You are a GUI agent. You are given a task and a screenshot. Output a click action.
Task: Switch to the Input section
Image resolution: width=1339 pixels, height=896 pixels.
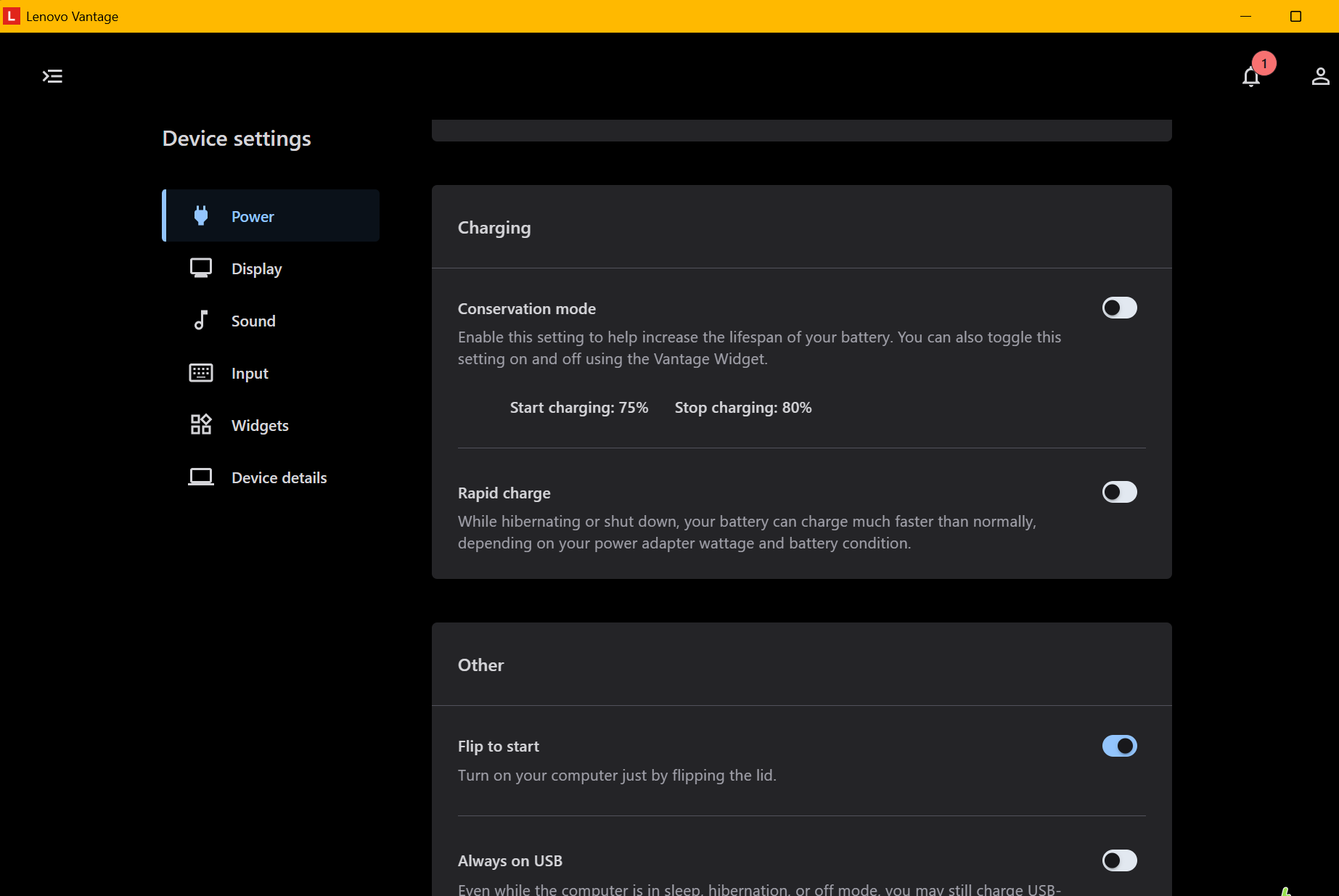(271, 373)
